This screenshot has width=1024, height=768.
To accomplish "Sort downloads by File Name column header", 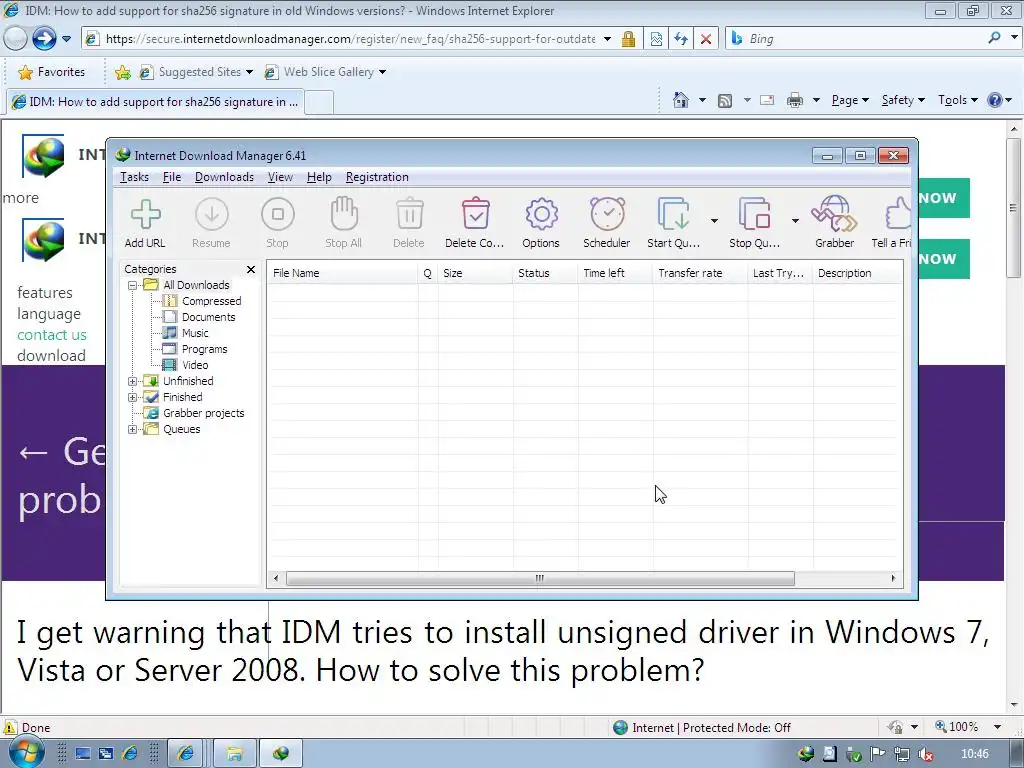I will click(x=342, y=273).
